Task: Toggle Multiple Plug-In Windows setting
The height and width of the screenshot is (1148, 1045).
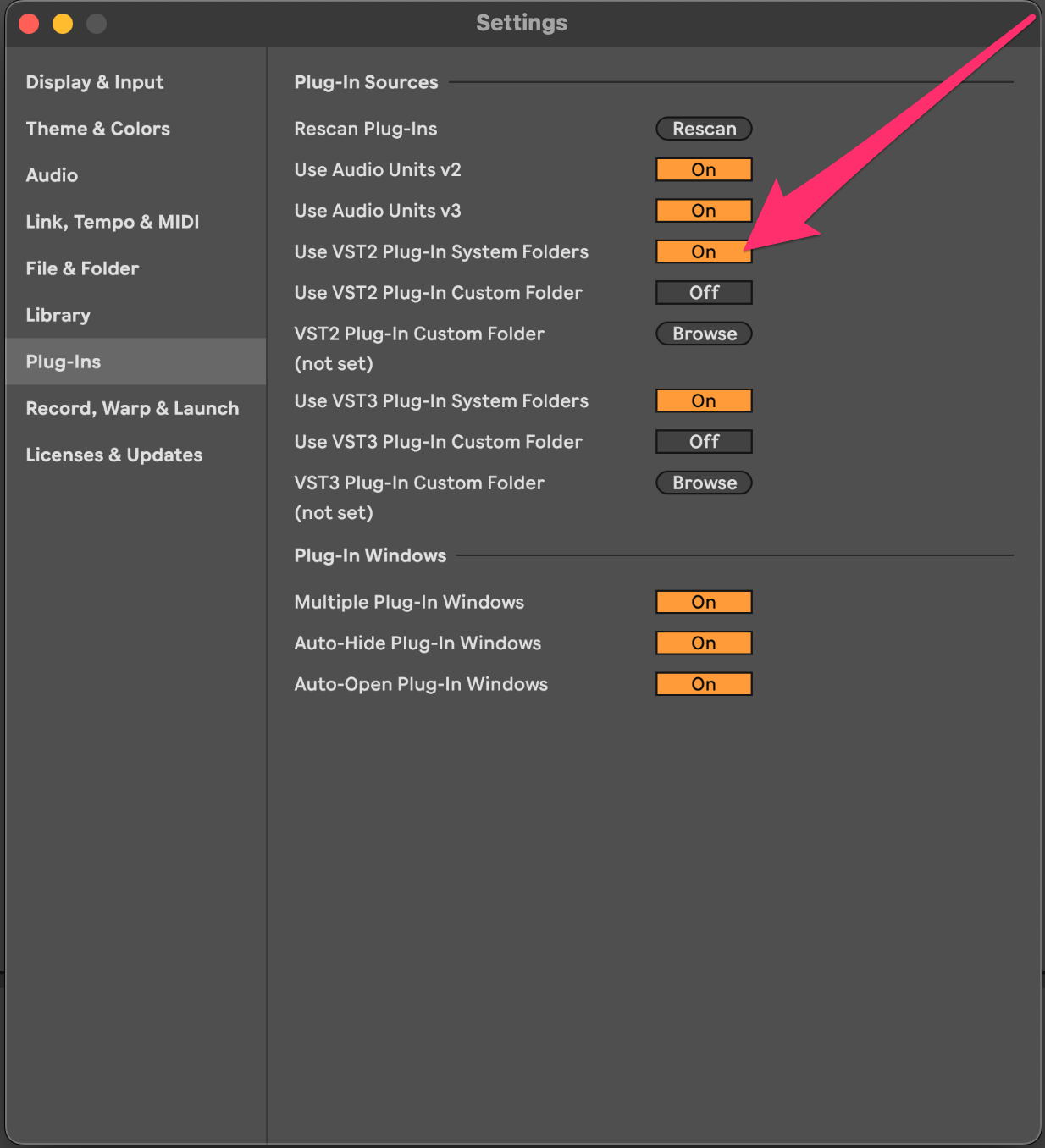Action: (x=704, y=602)
